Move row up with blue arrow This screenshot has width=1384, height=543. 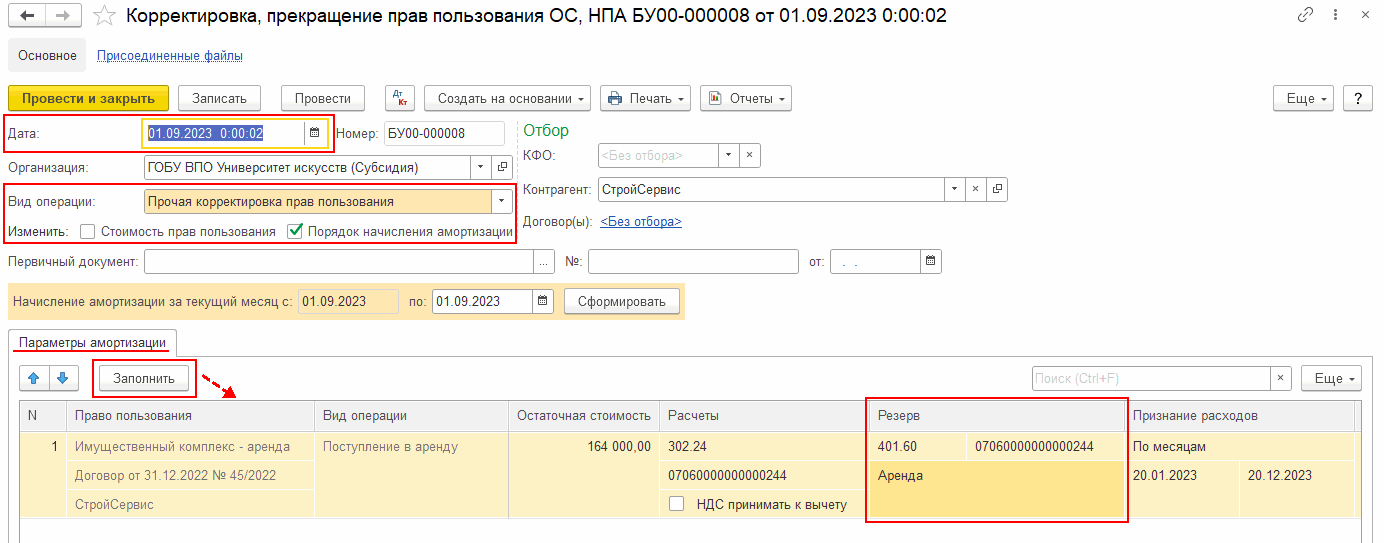35,378
